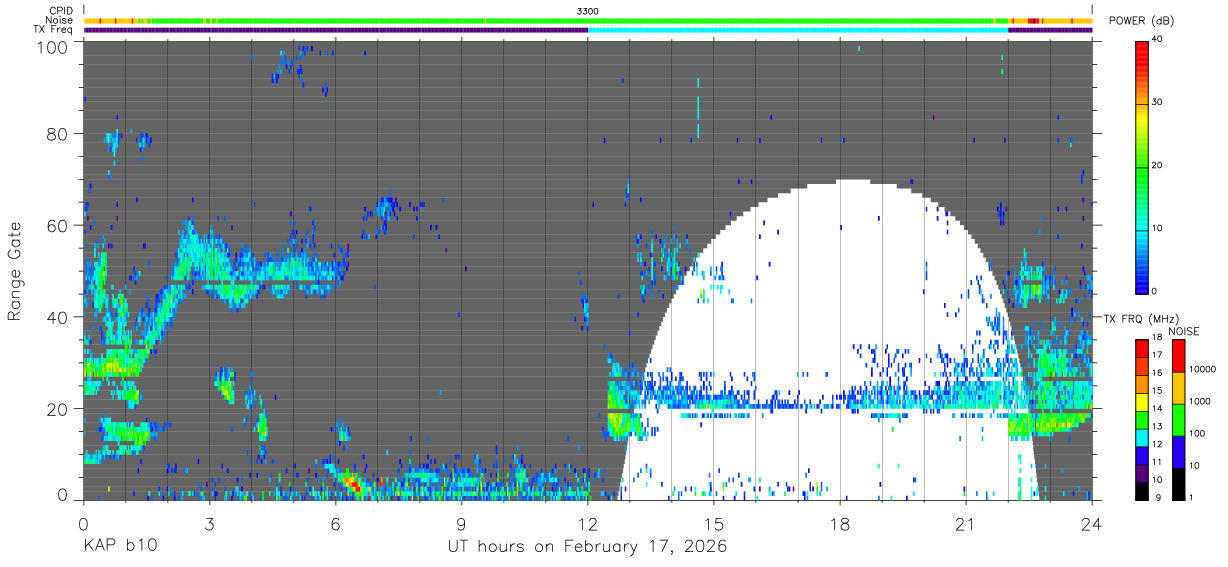Screen dimensions: 1228x567
Task: Click range gate tick label 80
Action: coord(56,133)
